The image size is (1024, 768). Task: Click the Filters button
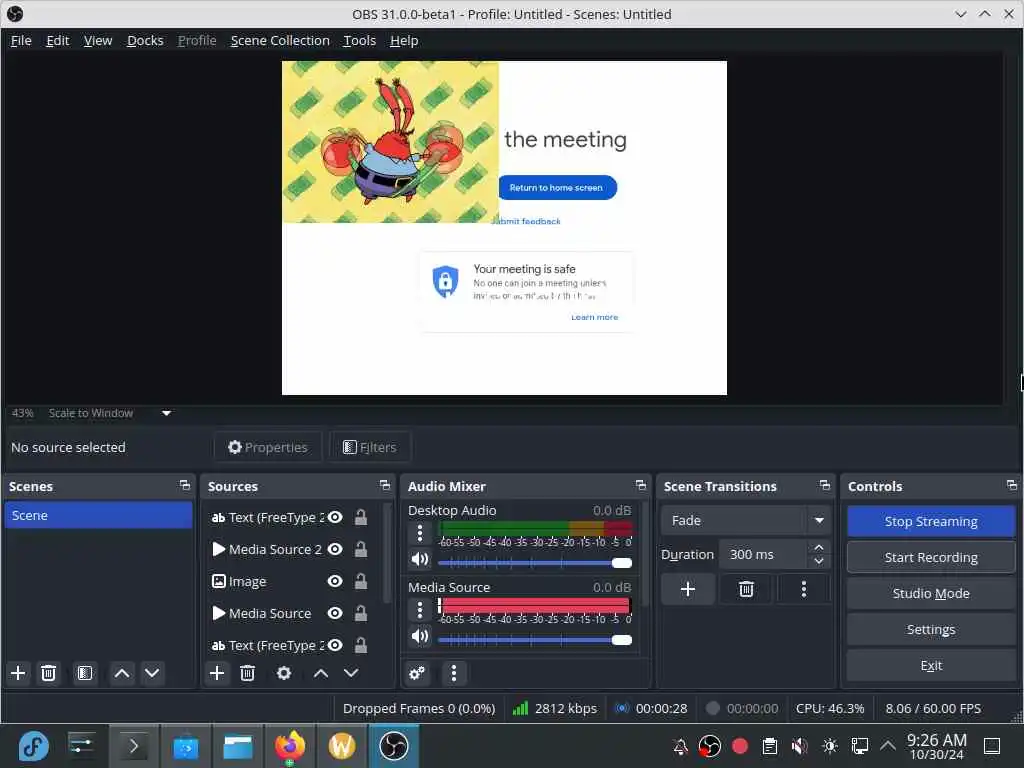click(370, 447)
